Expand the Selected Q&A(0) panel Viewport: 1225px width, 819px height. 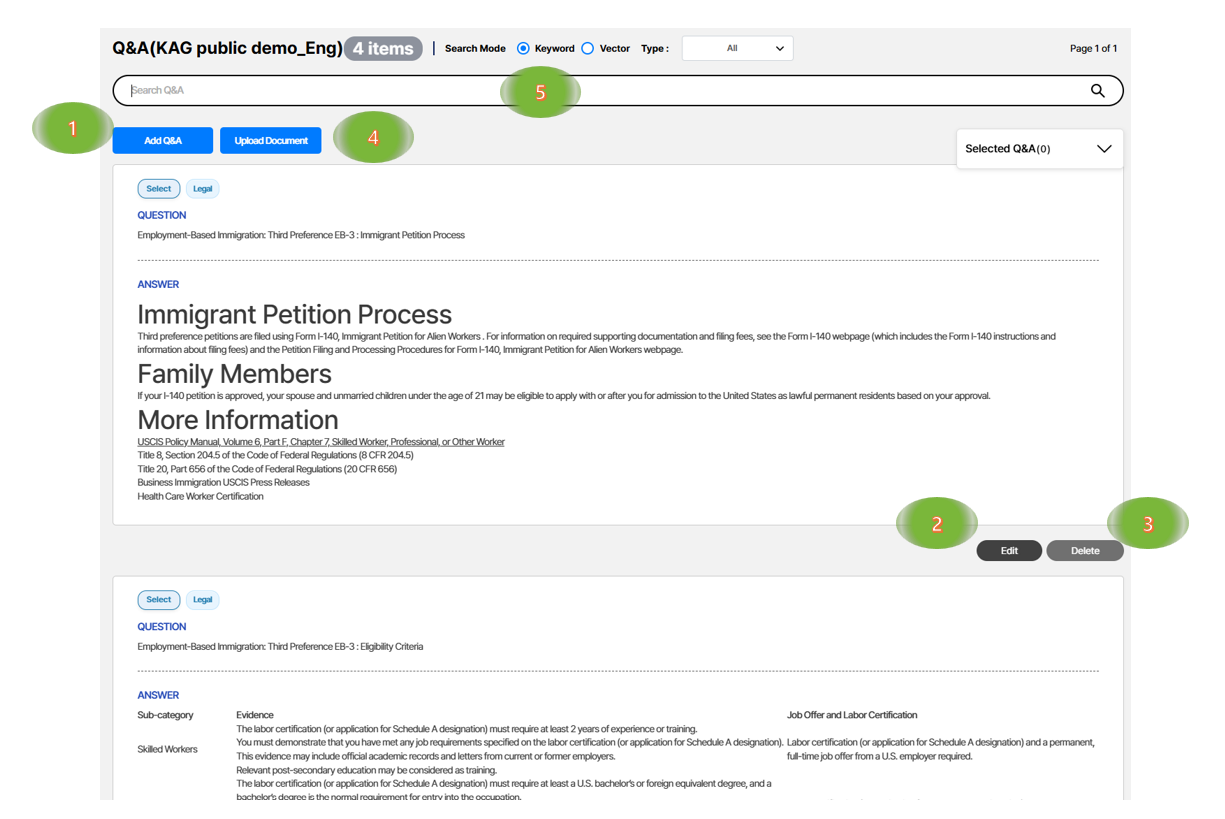(x=1039, y=149)
